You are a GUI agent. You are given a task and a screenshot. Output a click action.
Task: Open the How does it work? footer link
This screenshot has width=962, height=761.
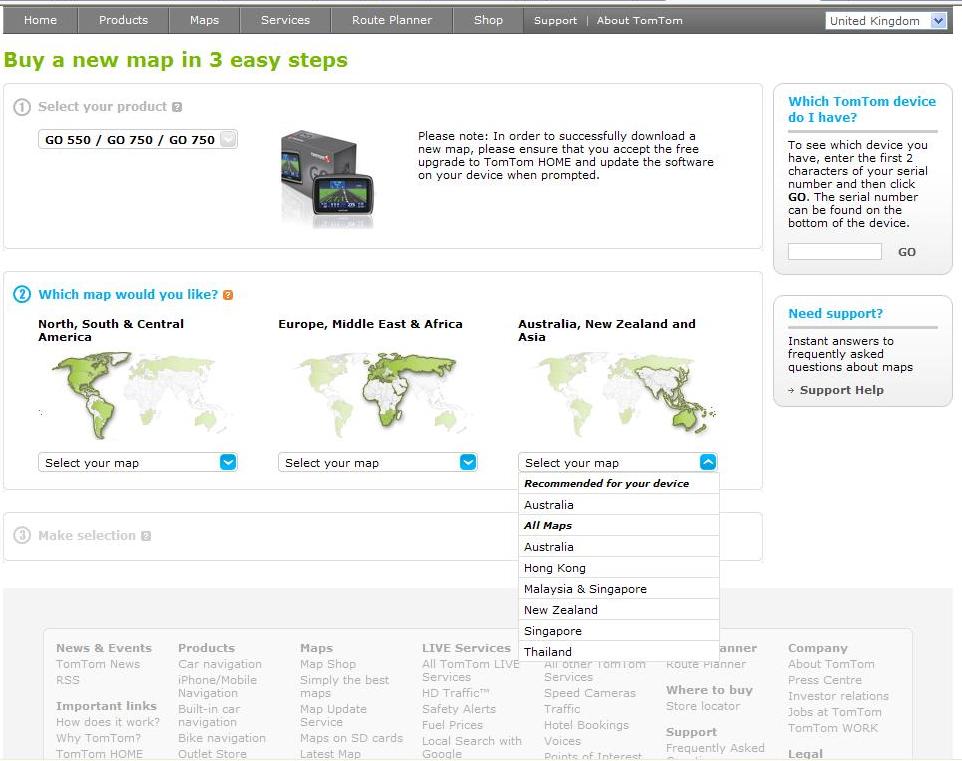pos(108,722)
